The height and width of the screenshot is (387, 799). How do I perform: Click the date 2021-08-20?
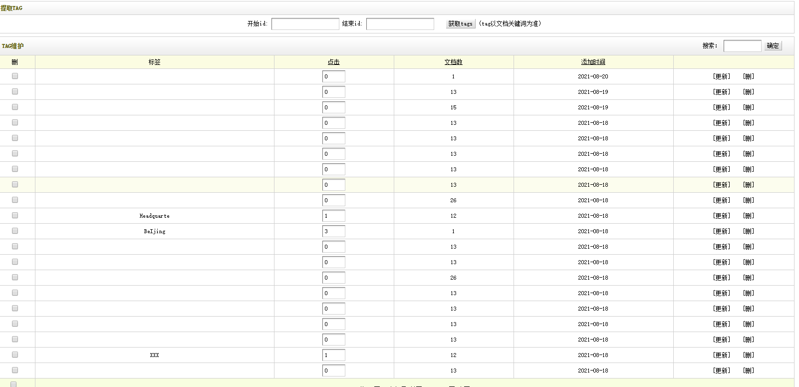coord(593,76)
